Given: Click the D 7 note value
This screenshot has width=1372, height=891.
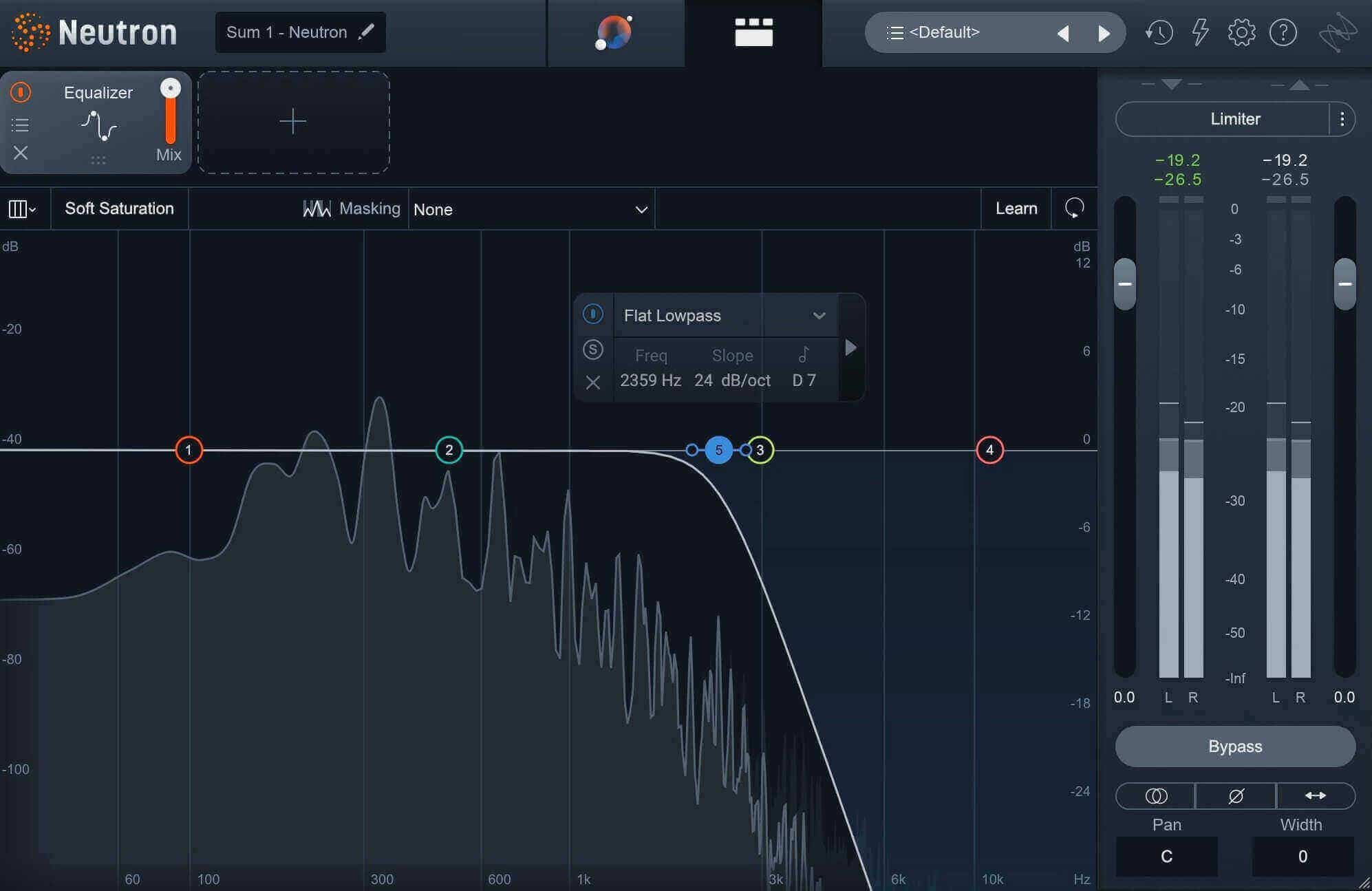Looking at the screenshot, I should click(x=804, y=380).
